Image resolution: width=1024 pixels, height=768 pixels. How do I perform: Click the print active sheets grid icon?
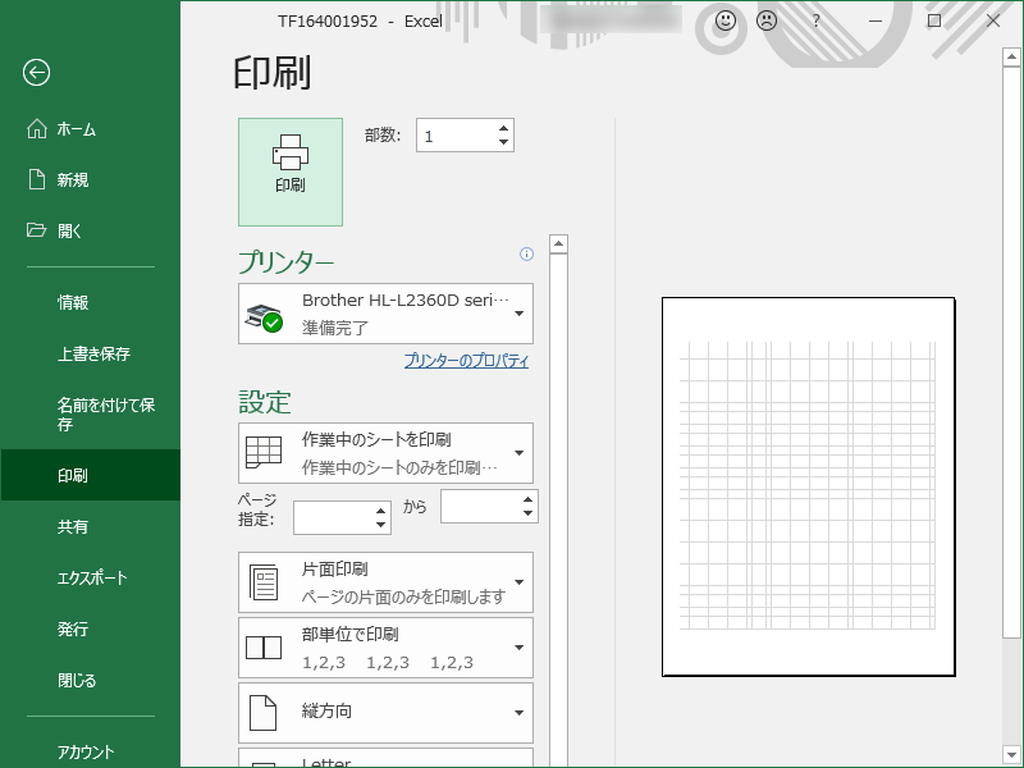(264, 452)
